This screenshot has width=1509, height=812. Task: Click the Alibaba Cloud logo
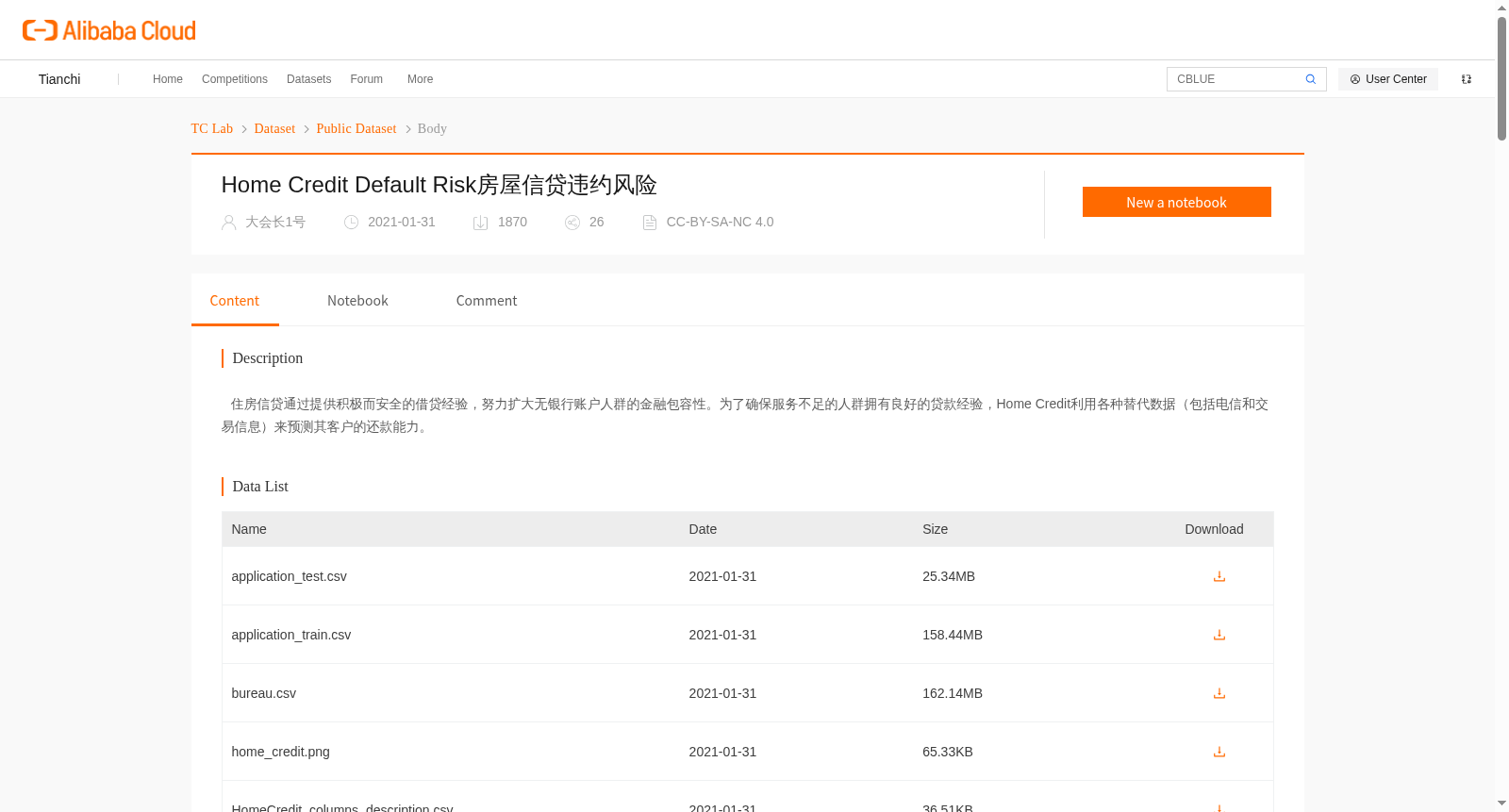tap(109, 30)
